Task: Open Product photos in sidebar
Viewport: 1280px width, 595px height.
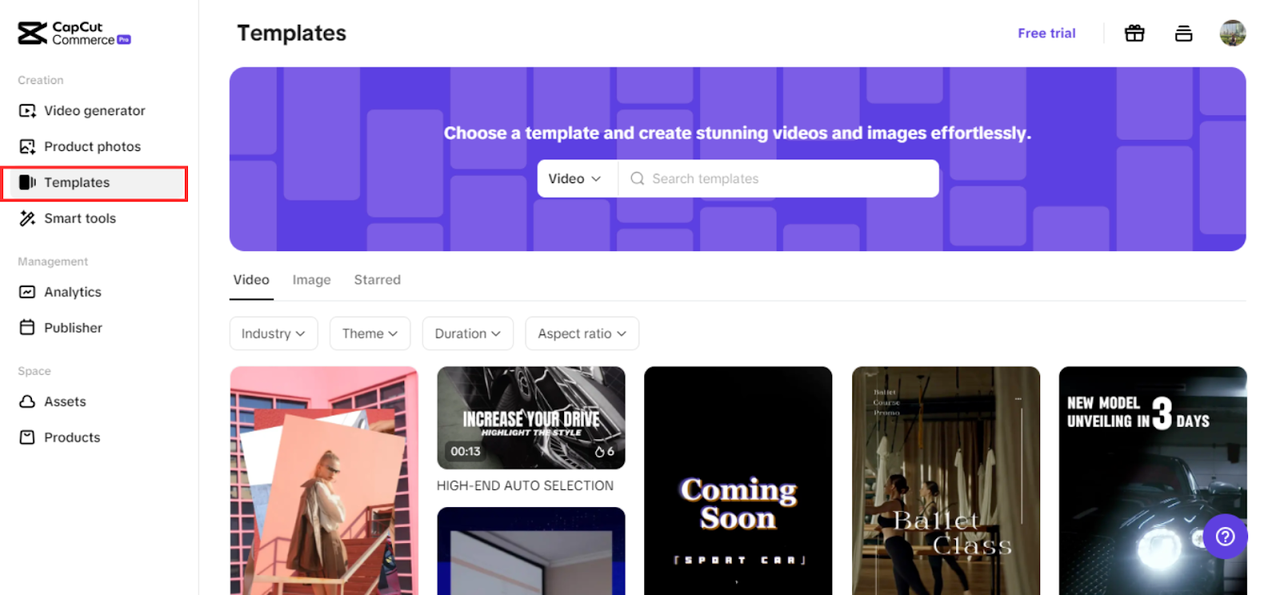Action: 92,147
